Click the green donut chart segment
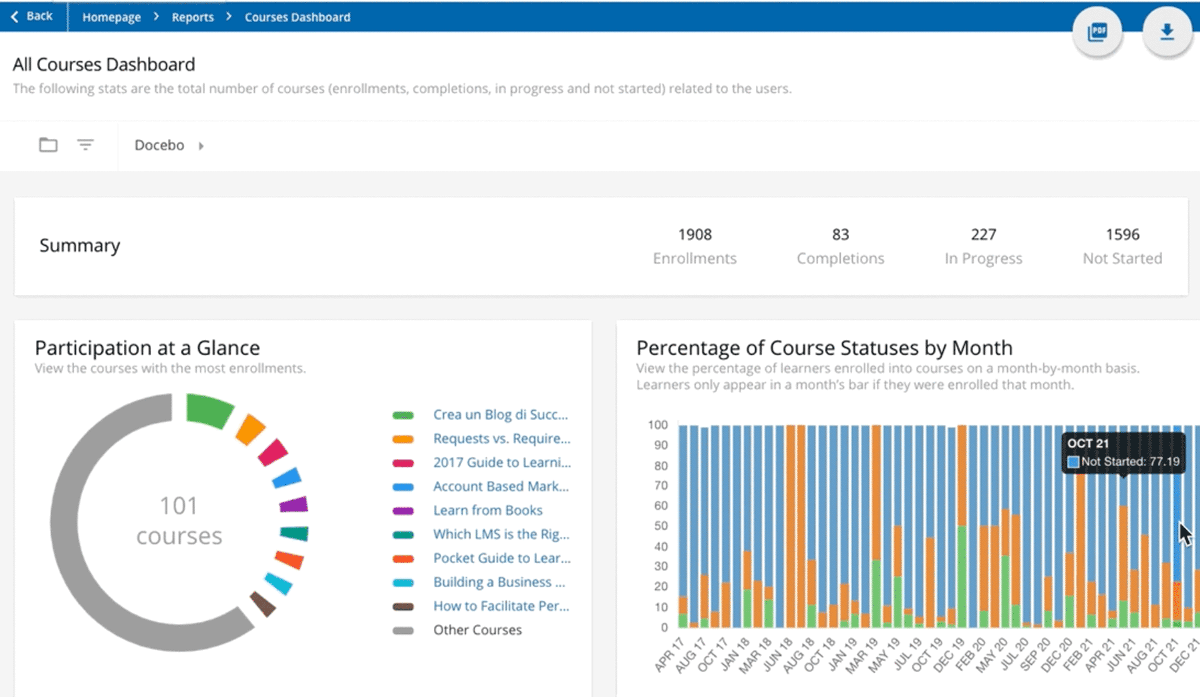 208,410
